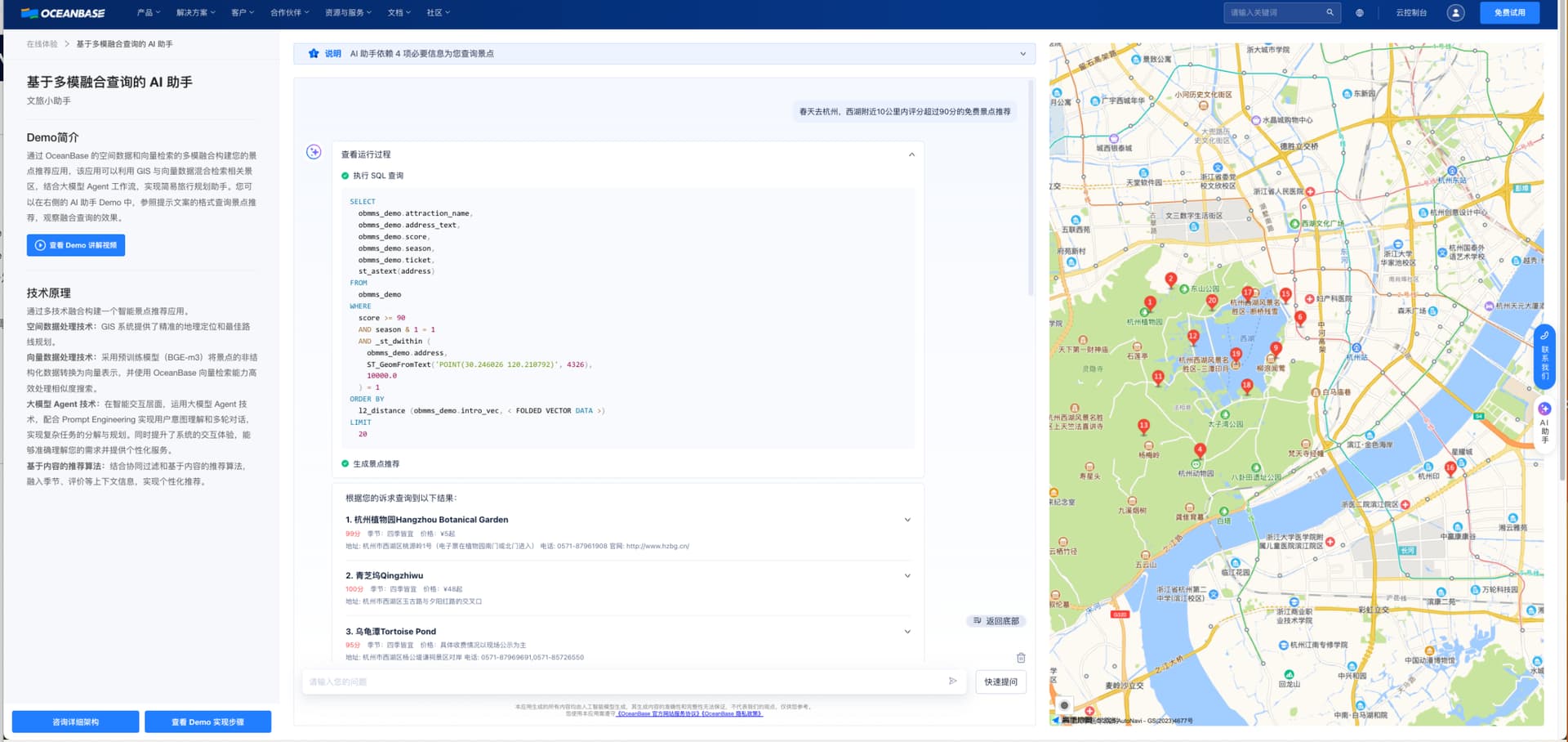Expand the 说明 info banner chevron
The height and width of the screenshot is (742, 1568).
[1022, 54]
